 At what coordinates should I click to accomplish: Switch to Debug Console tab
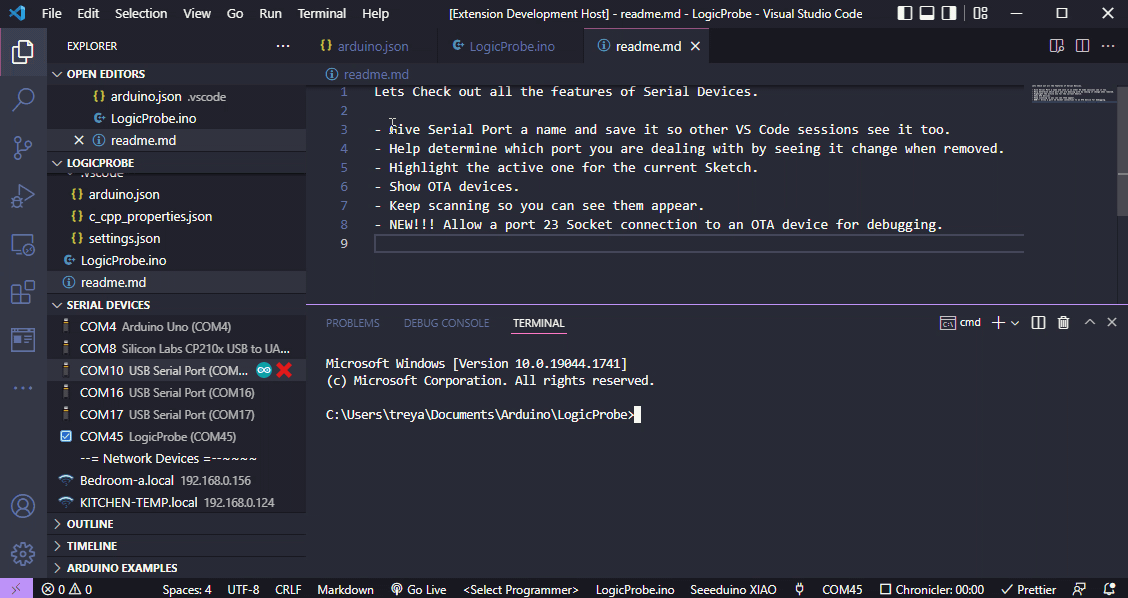[446, 323]
